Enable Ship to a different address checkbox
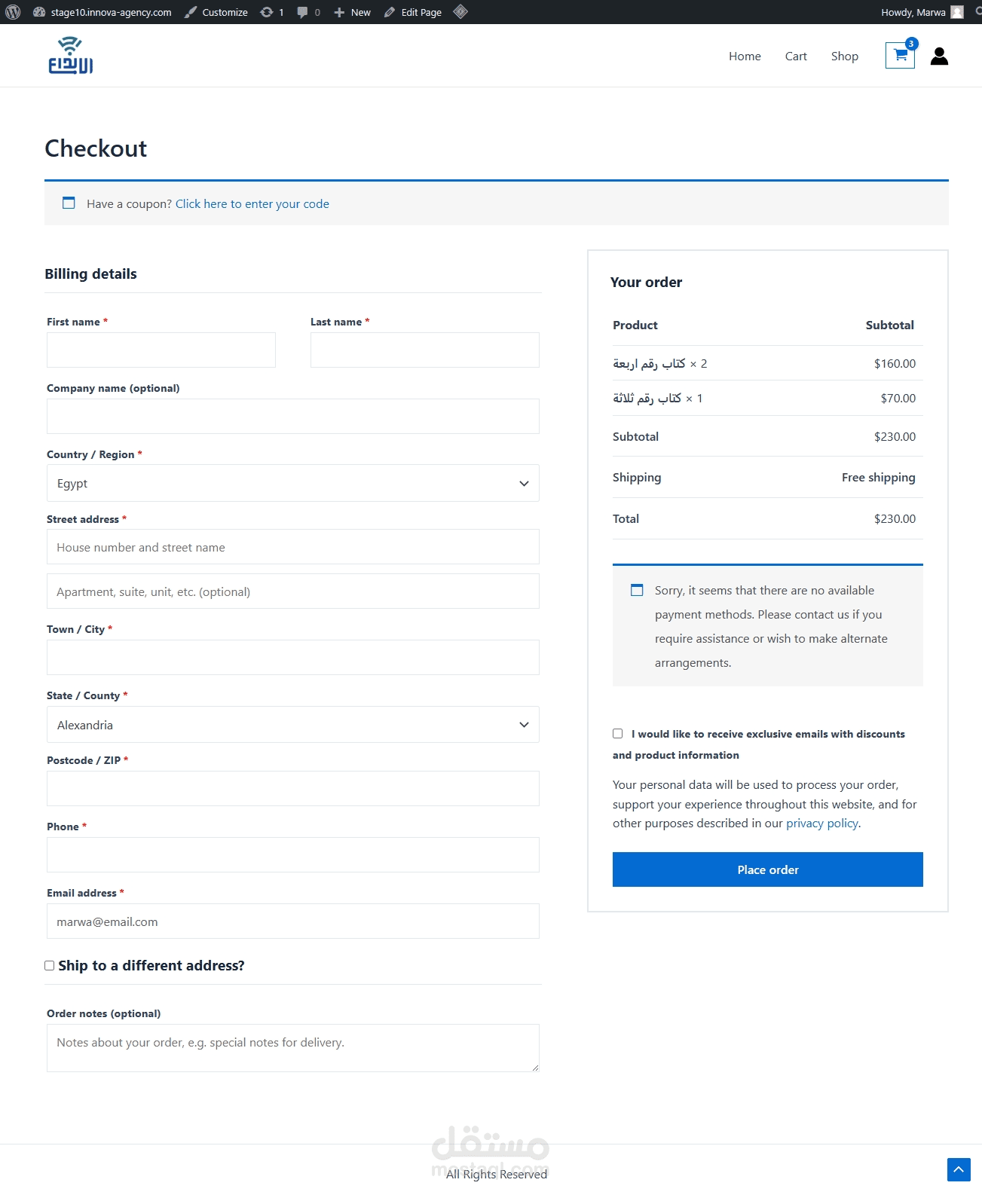Screen dimensions: 982x1204 click(50, 965)
